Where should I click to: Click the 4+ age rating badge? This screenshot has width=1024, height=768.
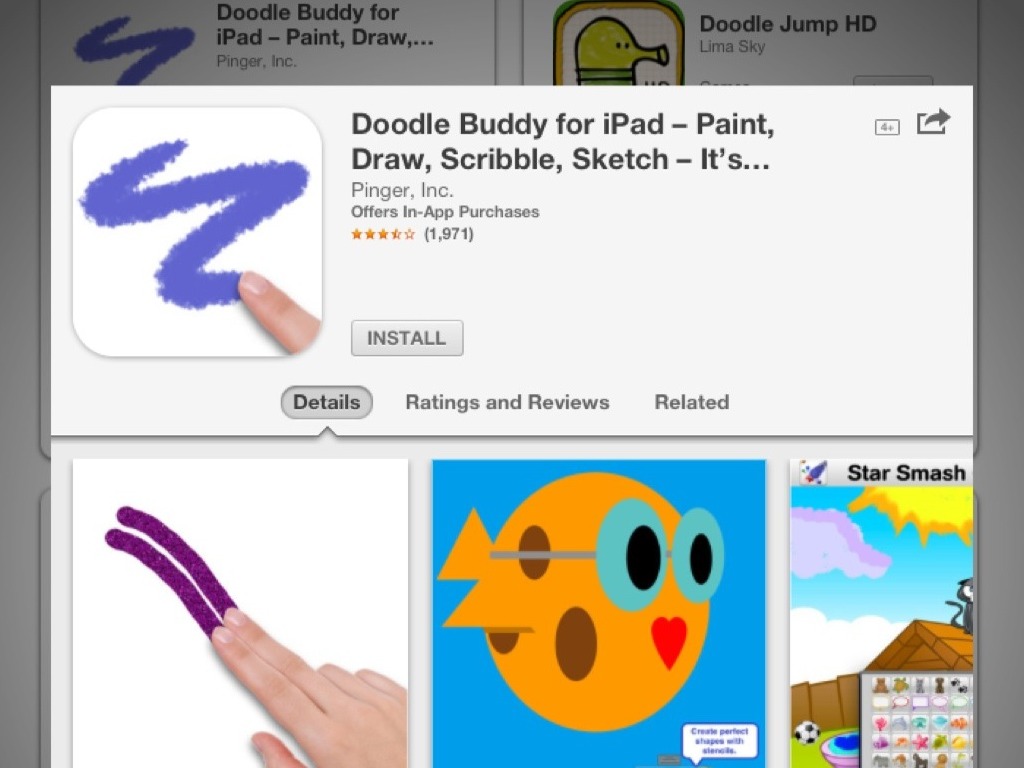point(887,127)
